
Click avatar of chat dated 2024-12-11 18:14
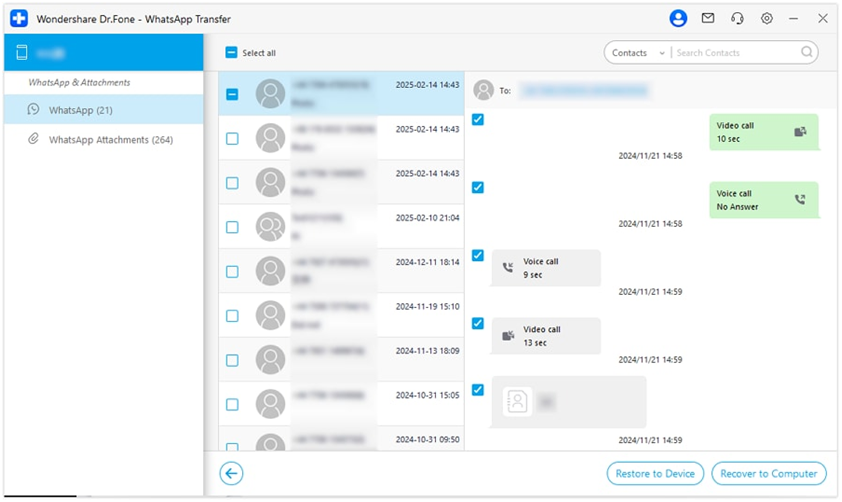pyautogui.click(x=270, y=271)
